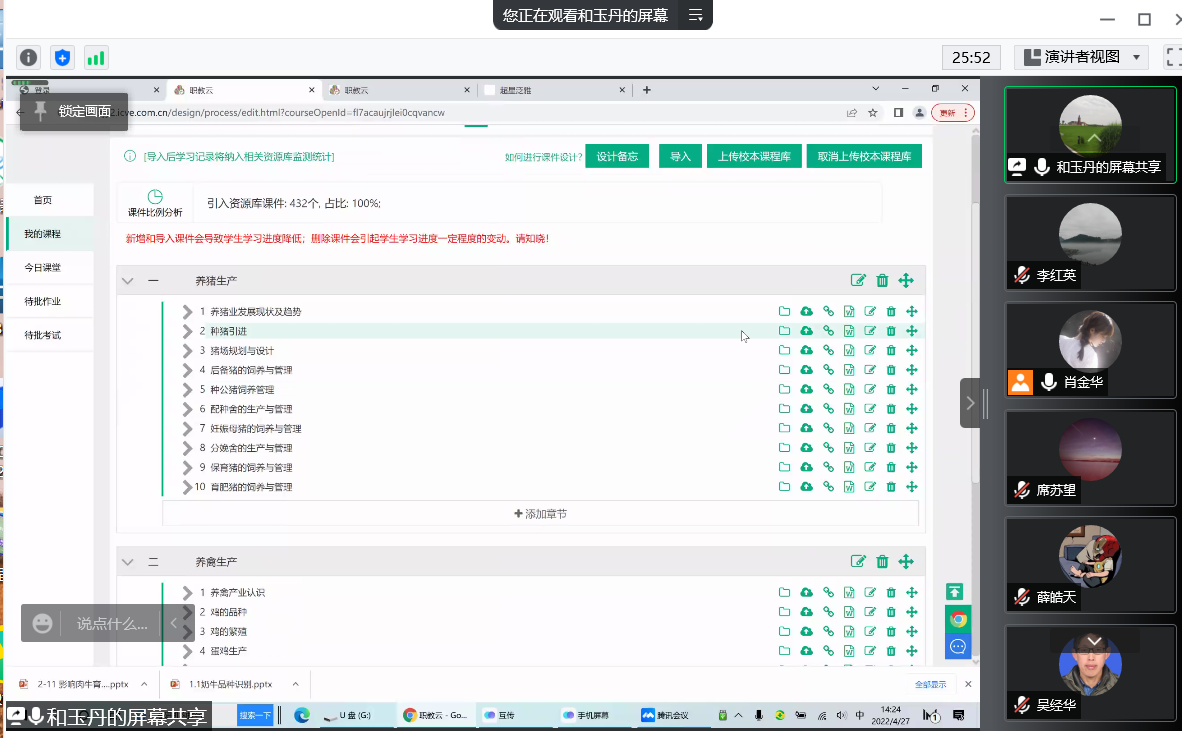This screenshot has height=738, width=1182.
Task: Click 课件比例分析 pie chart icon
Action: point(155,197)
